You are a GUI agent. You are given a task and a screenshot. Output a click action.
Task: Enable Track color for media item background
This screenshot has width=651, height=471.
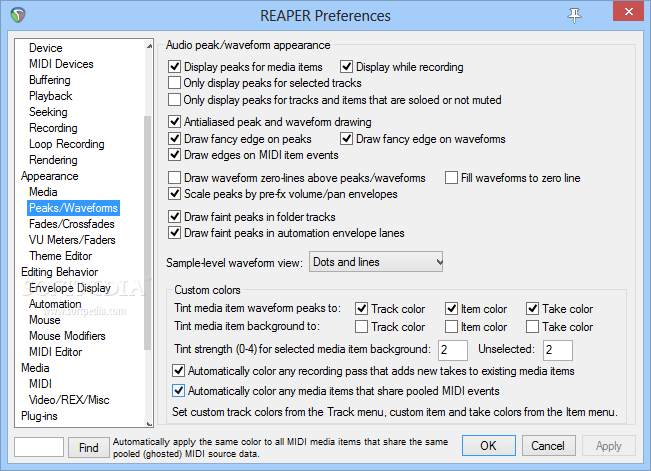click(x=361, y=326)
